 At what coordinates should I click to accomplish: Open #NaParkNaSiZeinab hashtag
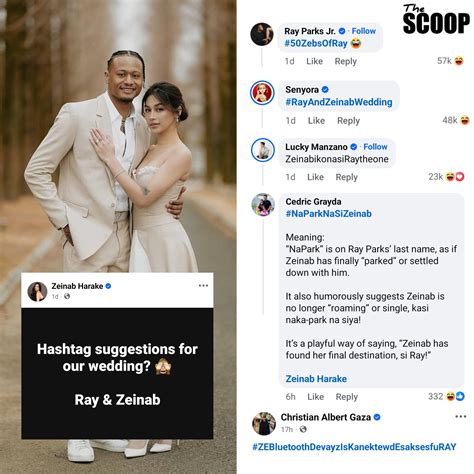click(x=329, y=213)
